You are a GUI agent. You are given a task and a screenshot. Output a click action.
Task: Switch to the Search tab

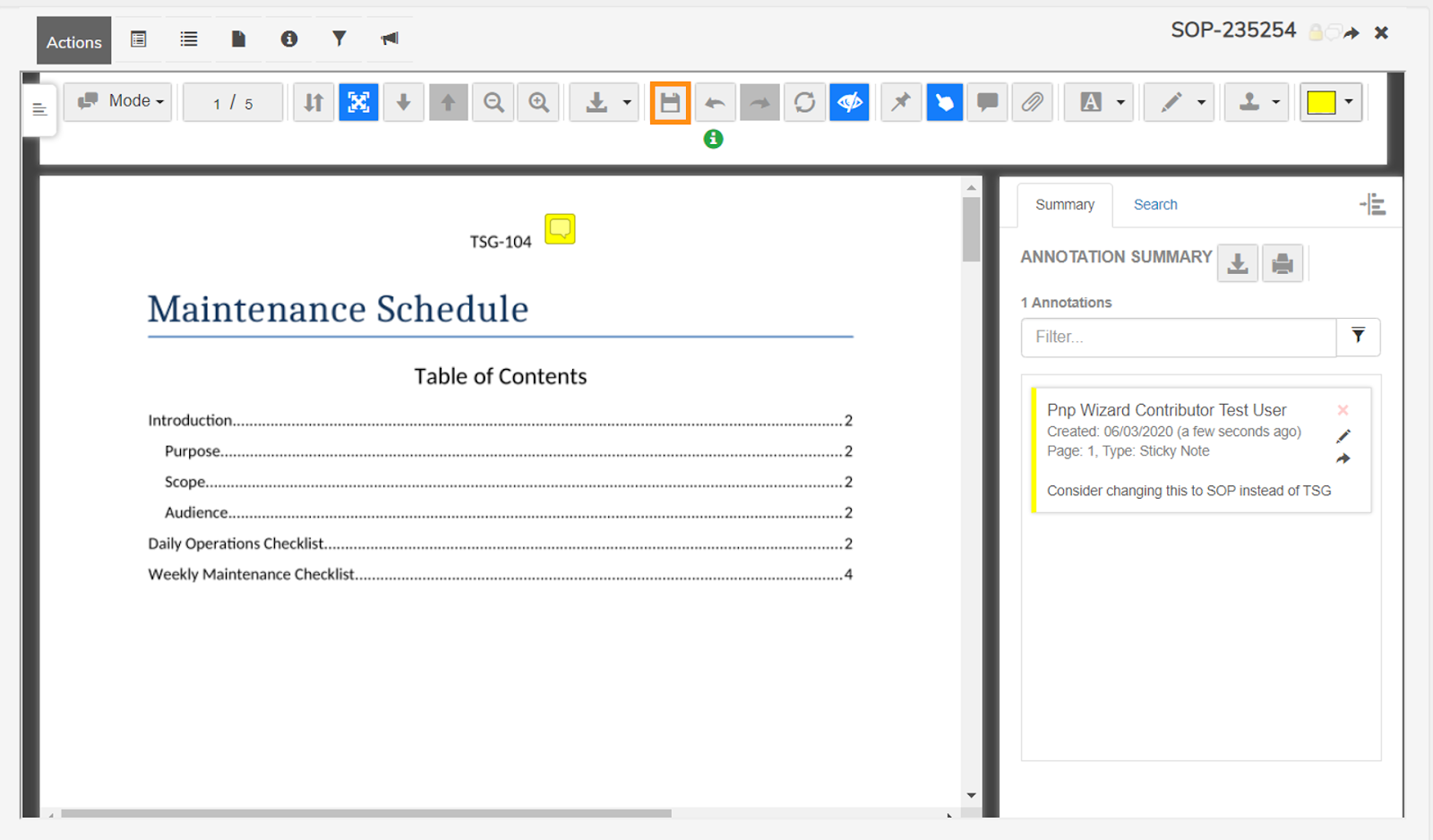[1154, 205]
